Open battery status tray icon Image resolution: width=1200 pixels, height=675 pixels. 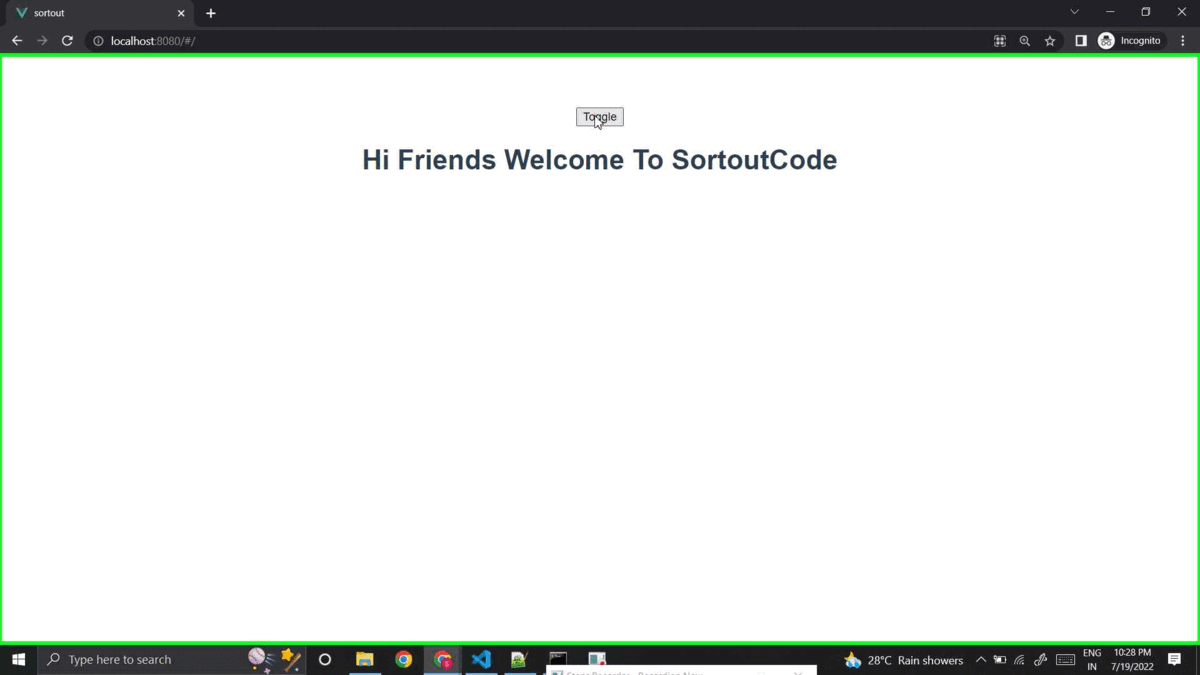(1000, 660)
